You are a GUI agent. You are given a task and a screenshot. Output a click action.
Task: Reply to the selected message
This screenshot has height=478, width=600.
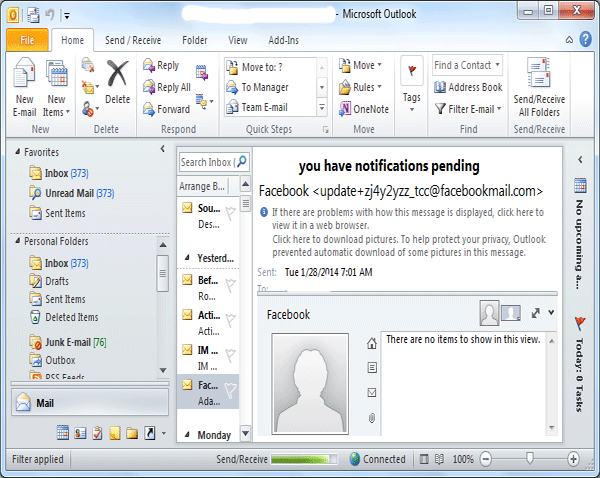[161, 65]
